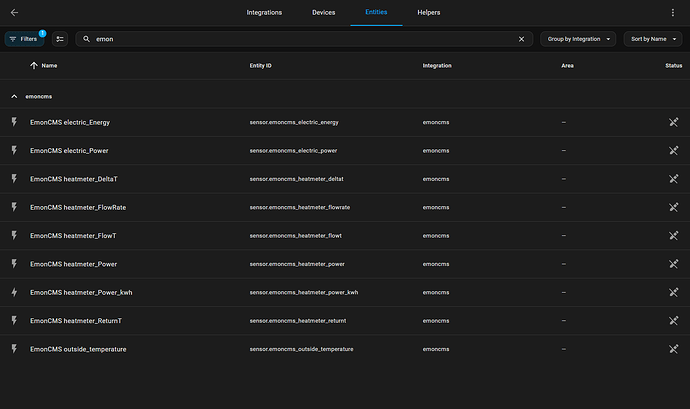Open EmonCMS heatmeter_FlowT entity
The height and width of the screenshot is (409, 690).
[73, 236]
